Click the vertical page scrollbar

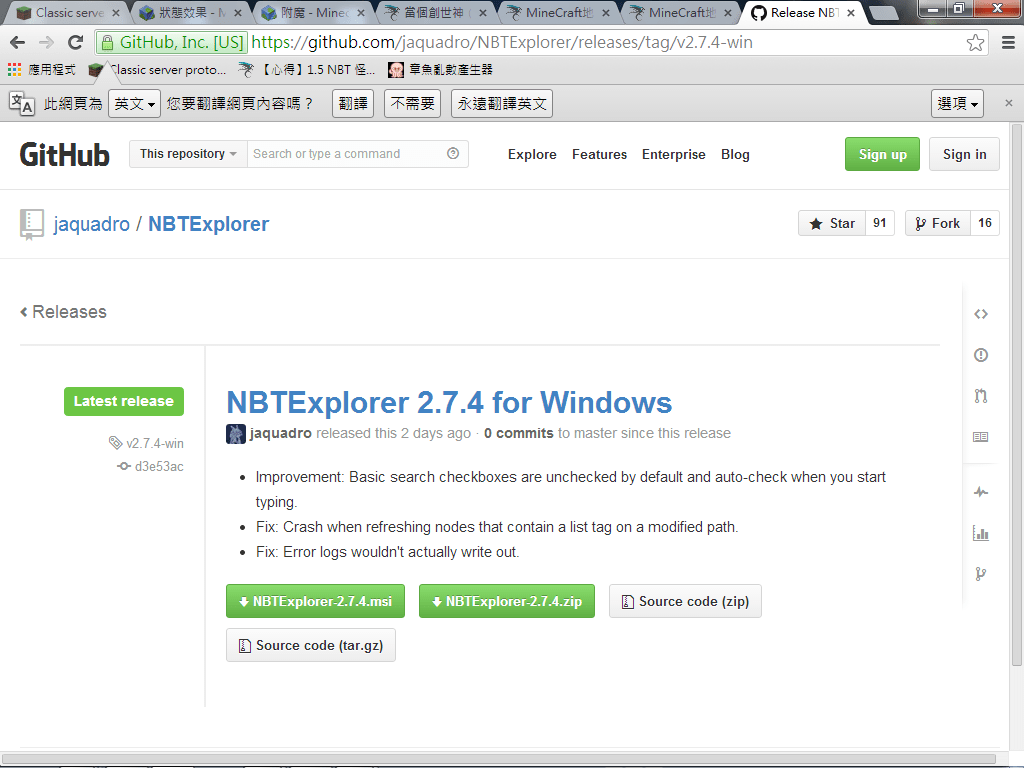(1016, 395)
